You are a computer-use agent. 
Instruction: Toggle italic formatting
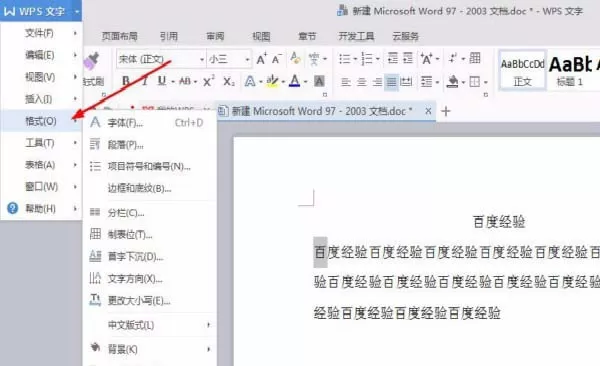(145, 81)
